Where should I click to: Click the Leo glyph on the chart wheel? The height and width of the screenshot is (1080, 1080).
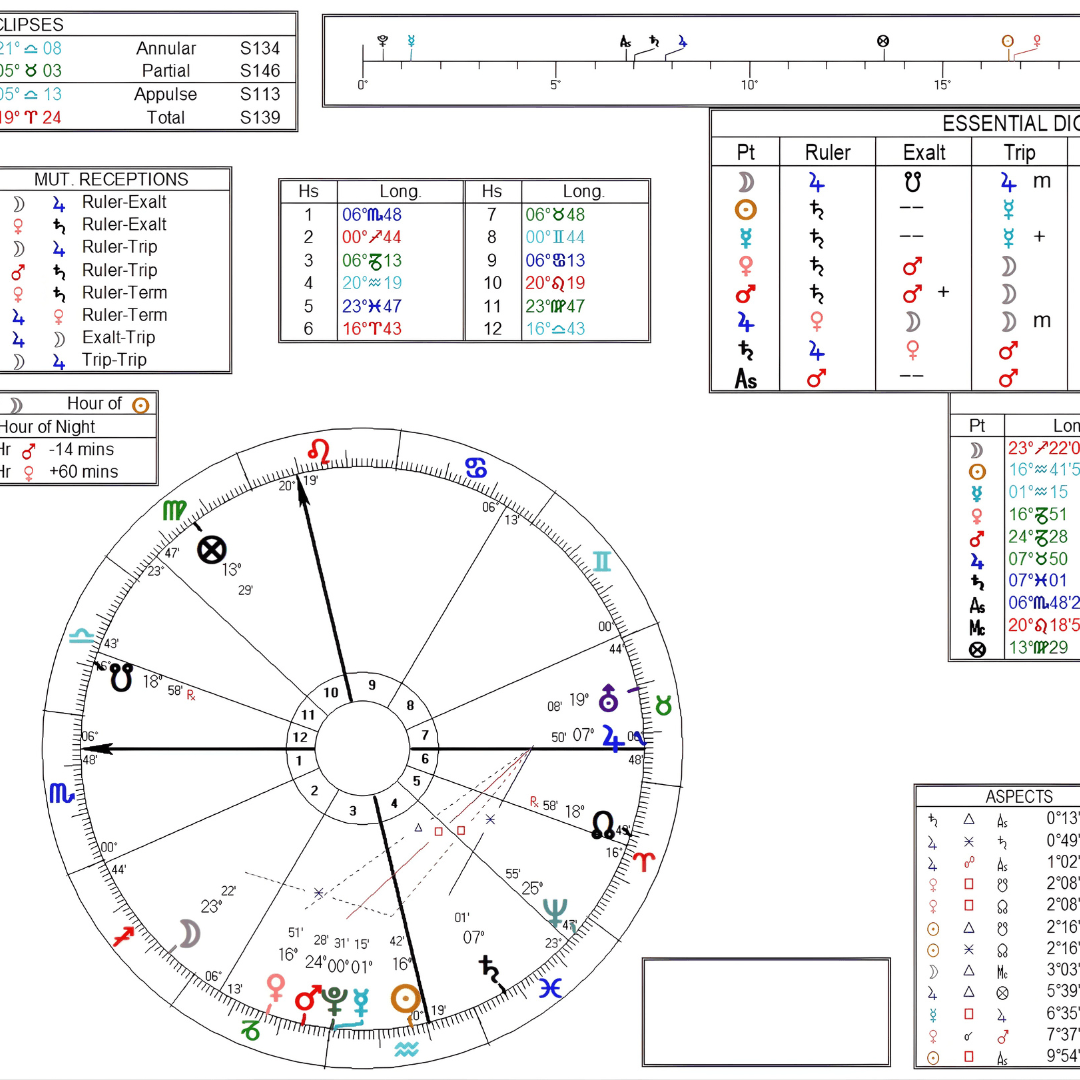coord(318,451)
